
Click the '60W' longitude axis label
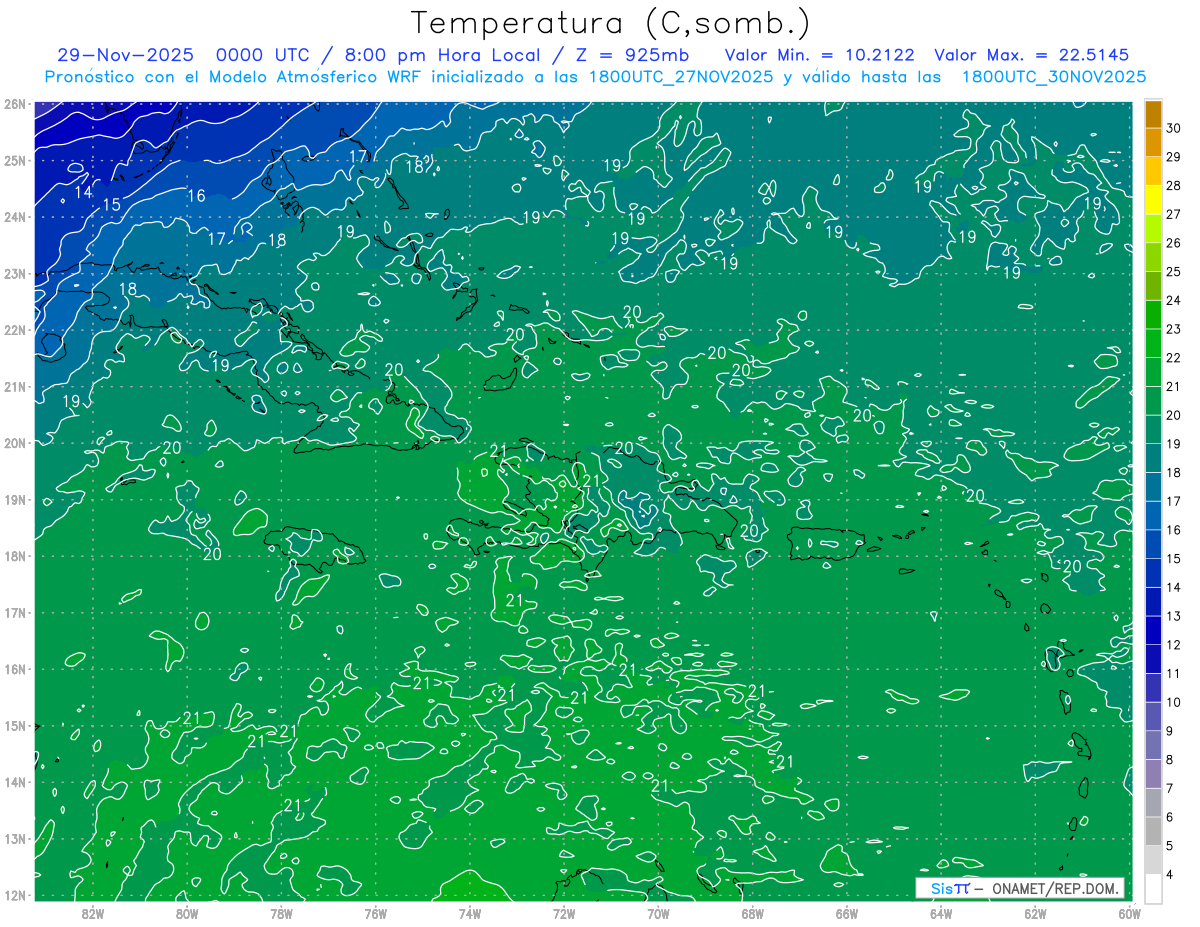1129,913
